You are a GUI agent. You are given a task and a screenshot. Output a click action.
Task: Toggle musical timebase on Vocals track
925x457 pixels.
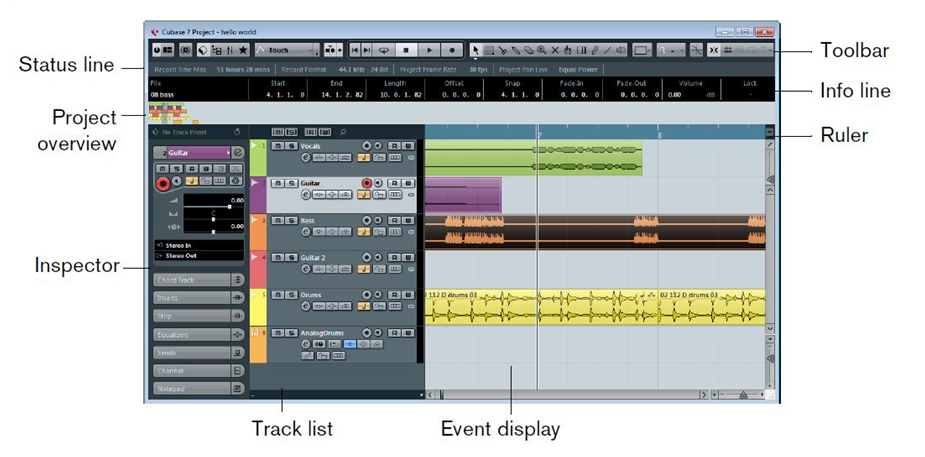click(x=364, y=157)
